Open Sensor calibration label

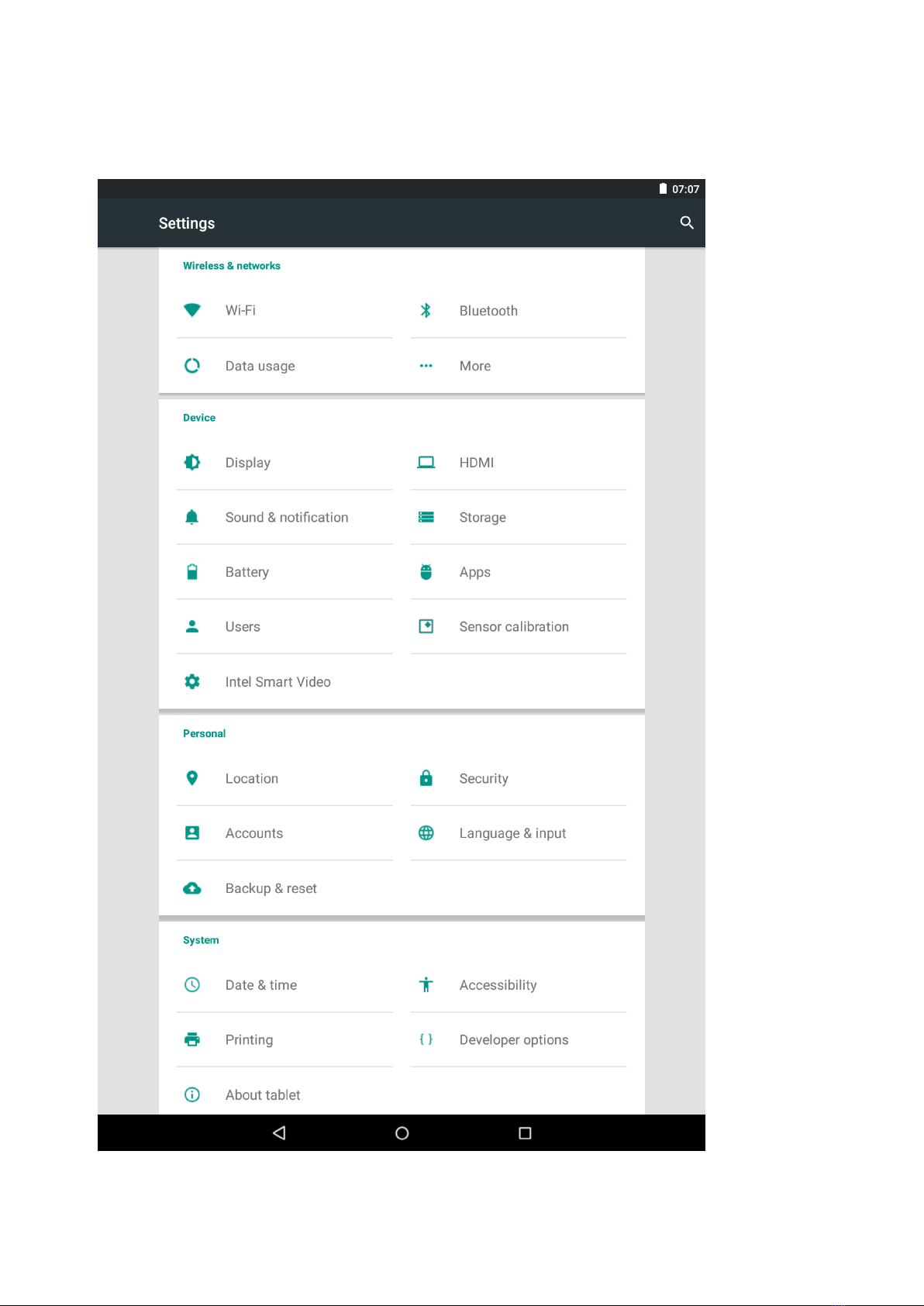click(514, 626)
